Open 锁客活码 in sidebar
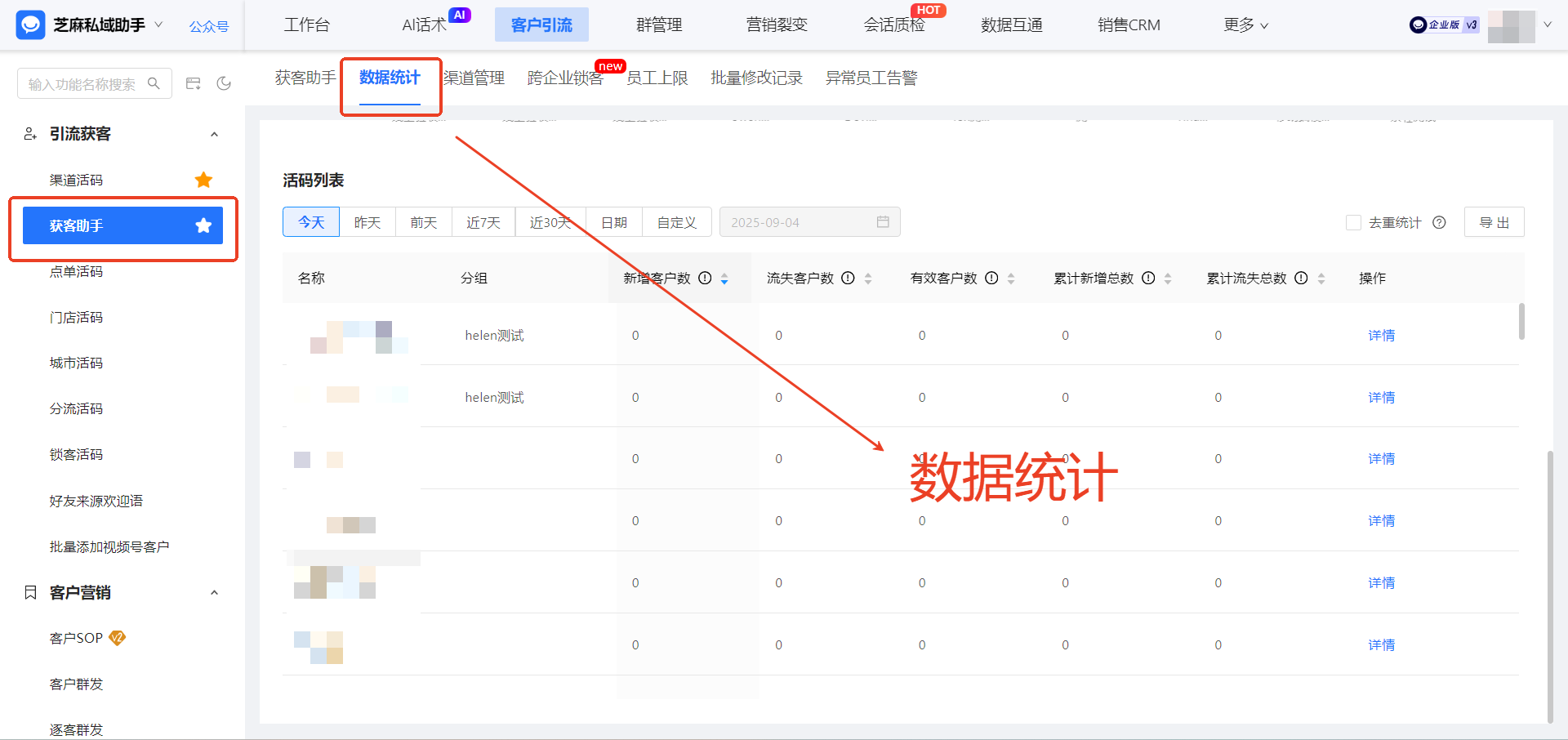Screen dimensions: 1568x740 [76, 454]
